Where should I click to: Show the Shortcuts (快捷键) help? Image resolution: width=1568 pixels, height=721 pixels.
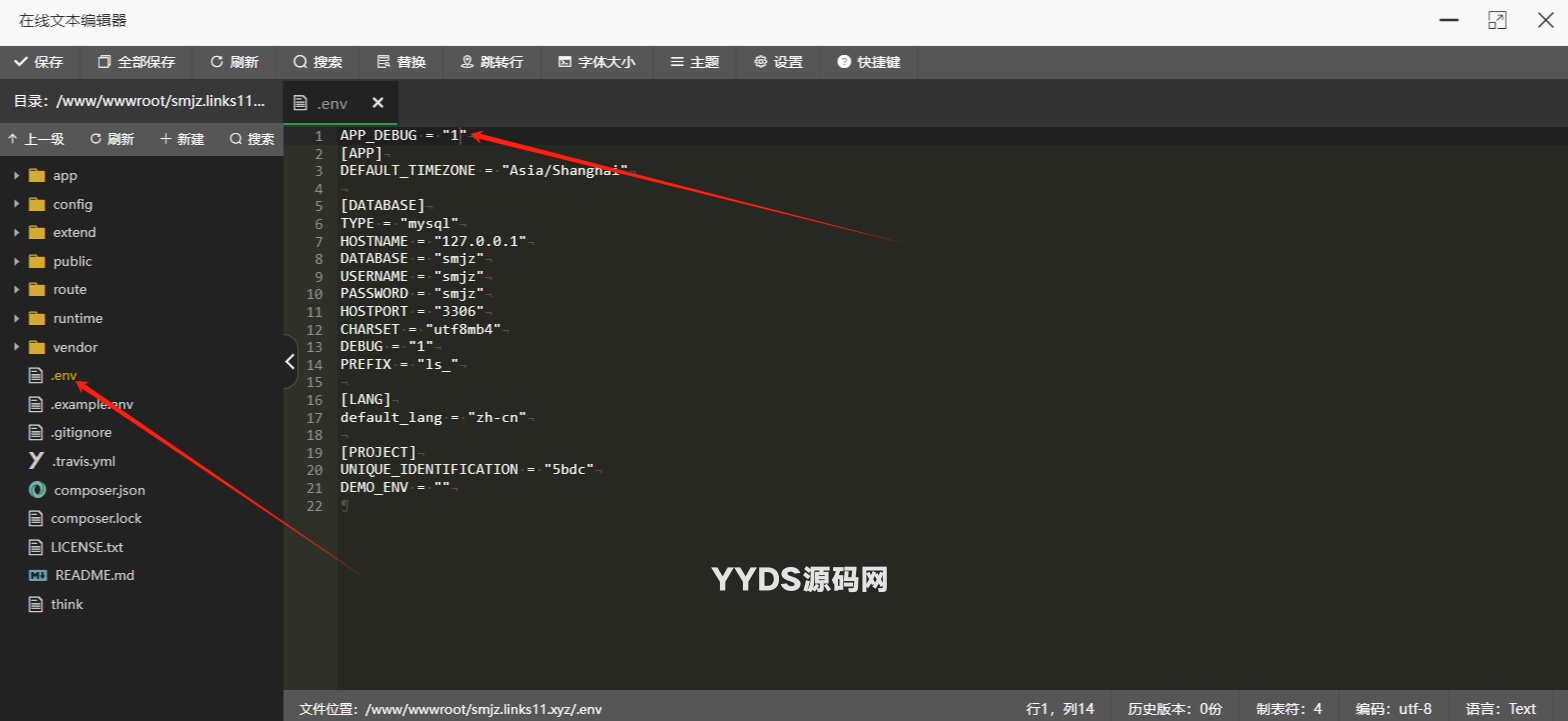(x=869, y=62)
